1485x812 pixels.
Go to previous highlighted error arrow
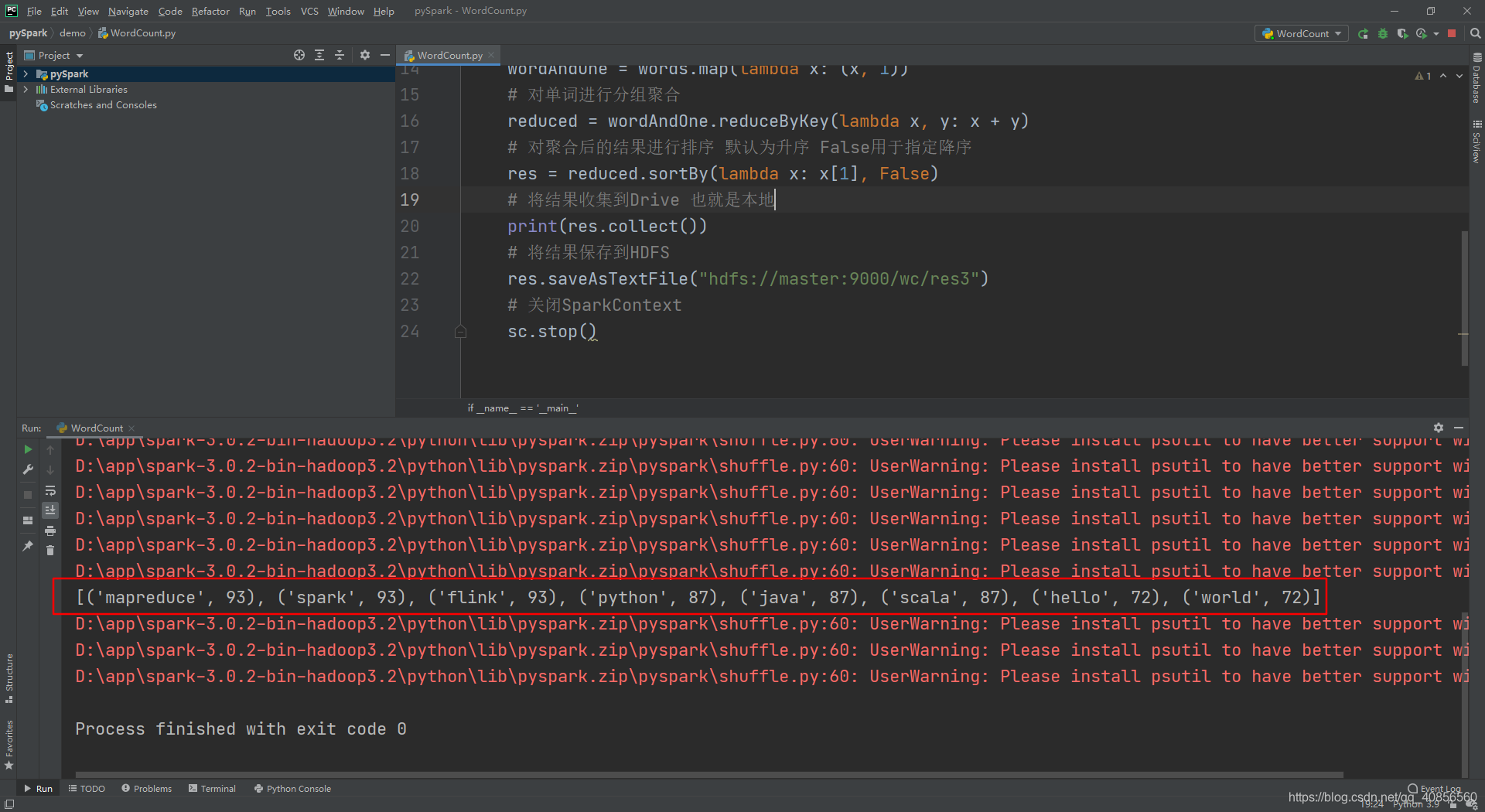click(1443, 76)
